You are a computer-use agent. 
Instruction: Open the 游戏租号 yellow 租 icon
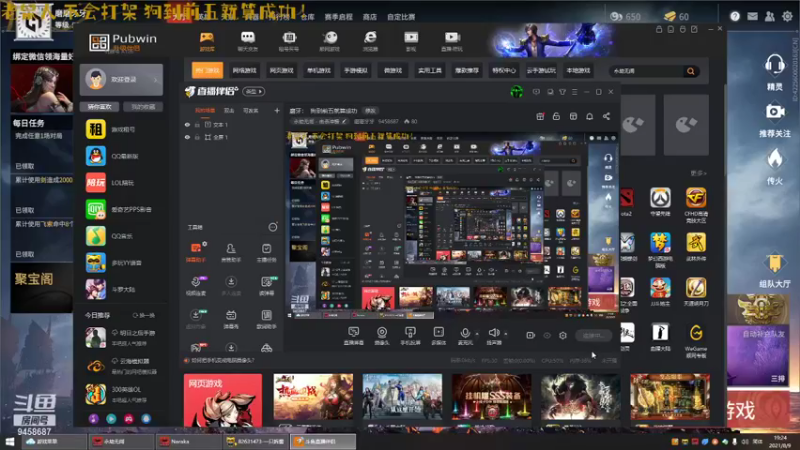tap(95, 130)
